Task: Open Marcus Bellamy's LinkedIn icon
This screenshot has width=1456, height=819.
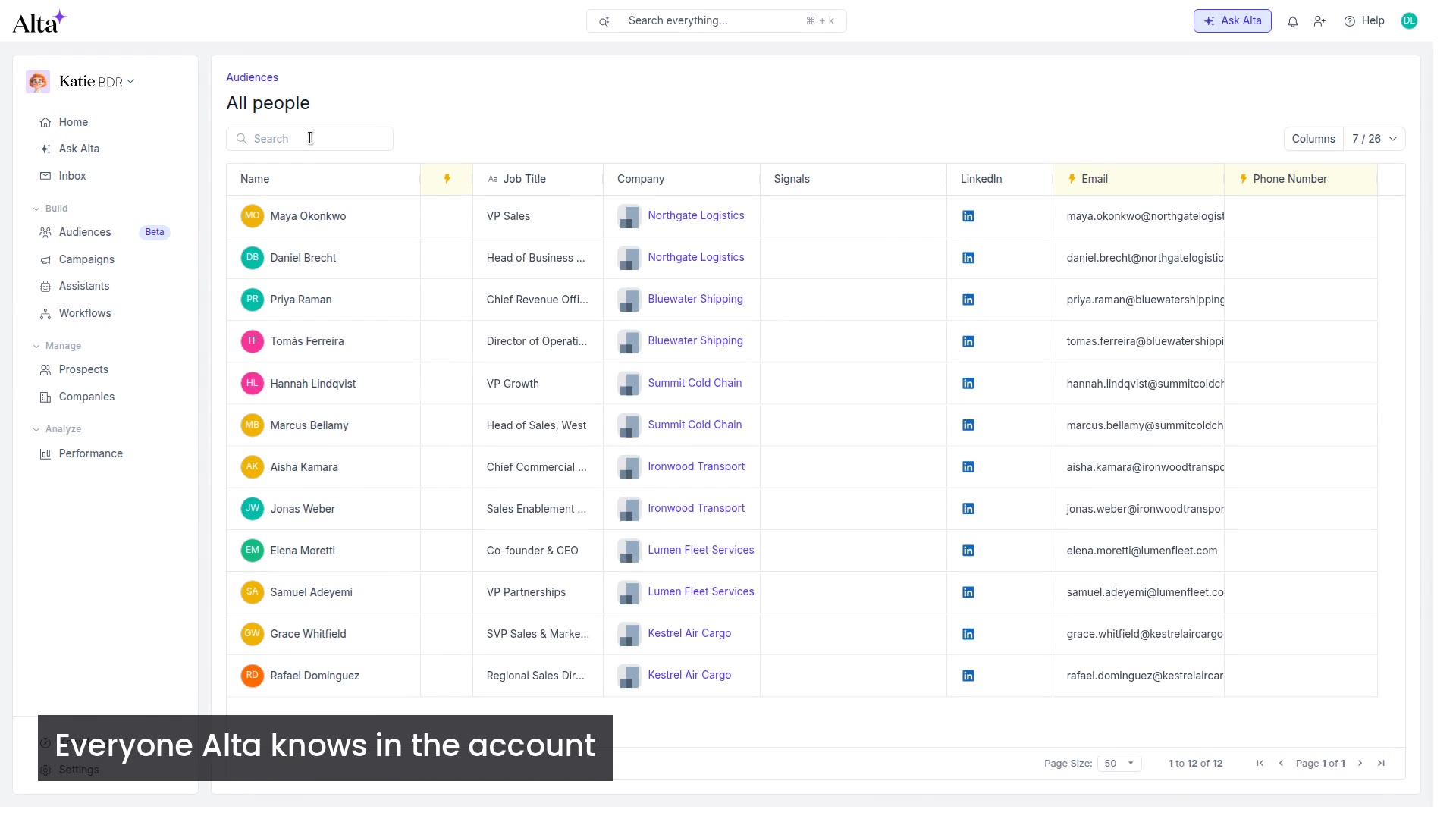Action: (968, 425)
